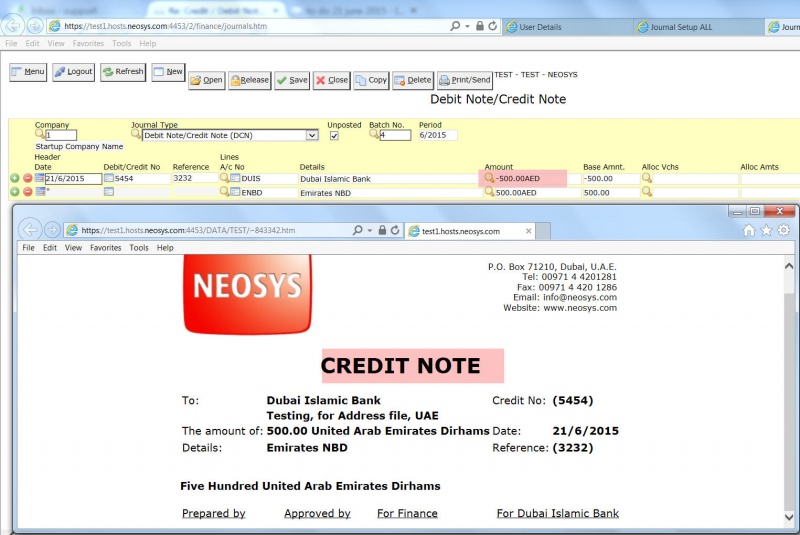Viewport: 800px width, 535px height.
Task: Go to home page in credit note window
Action: tap(748, 231)
